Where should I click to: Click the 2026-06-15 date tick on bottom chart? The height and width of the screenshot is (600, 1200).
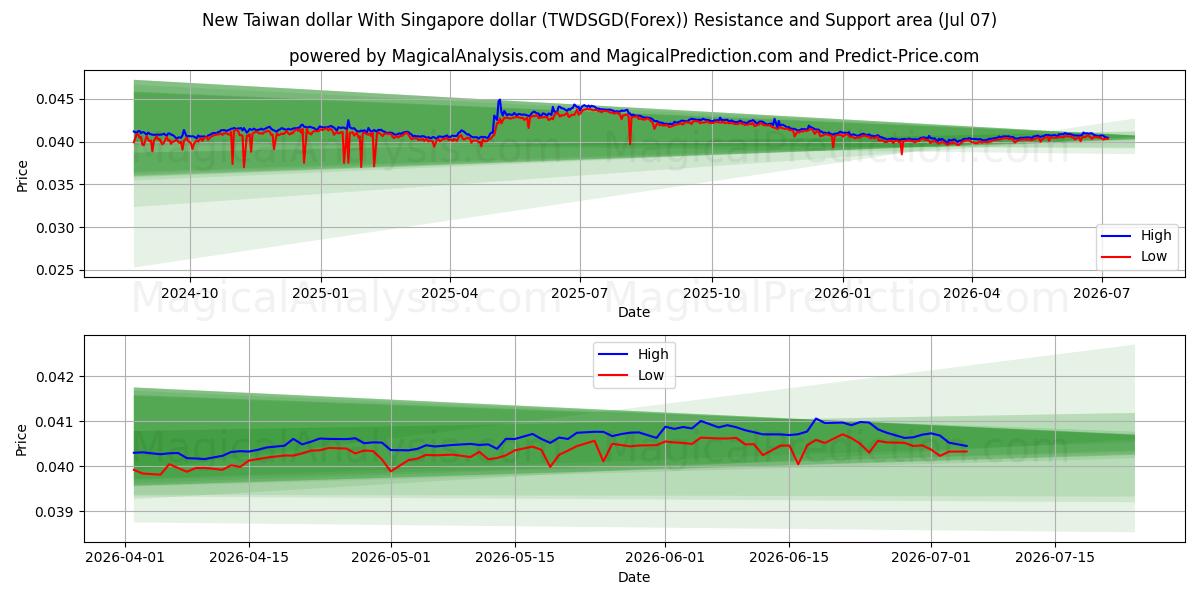point(789,558)
